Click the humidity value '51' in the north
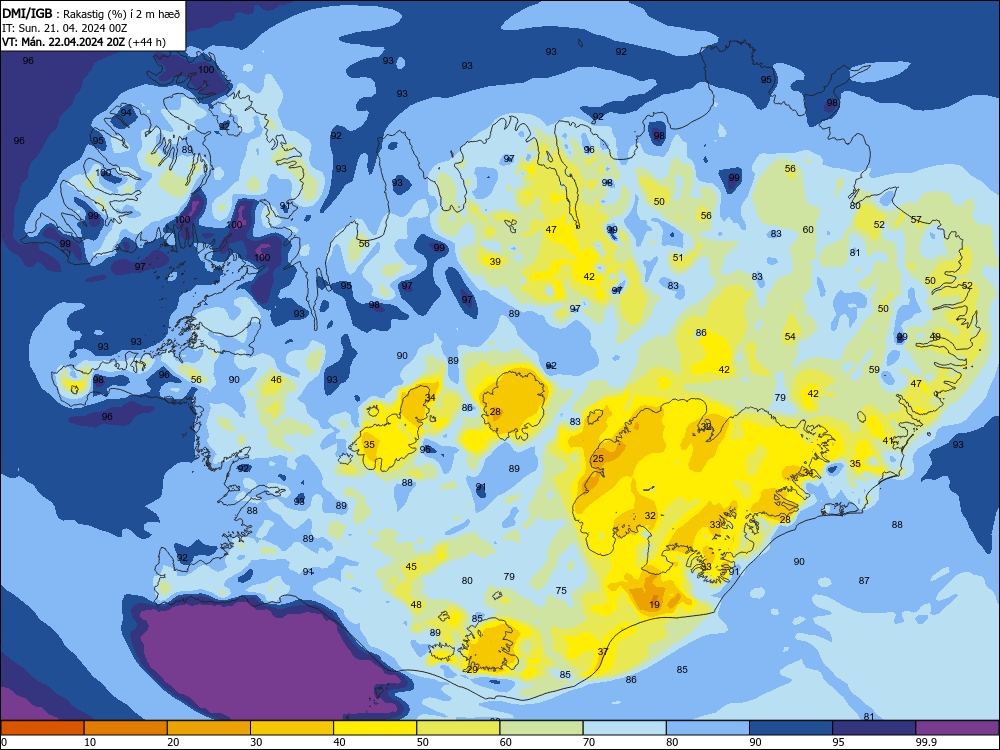The height and width of the screenshot is (750, 1000). 678,258
